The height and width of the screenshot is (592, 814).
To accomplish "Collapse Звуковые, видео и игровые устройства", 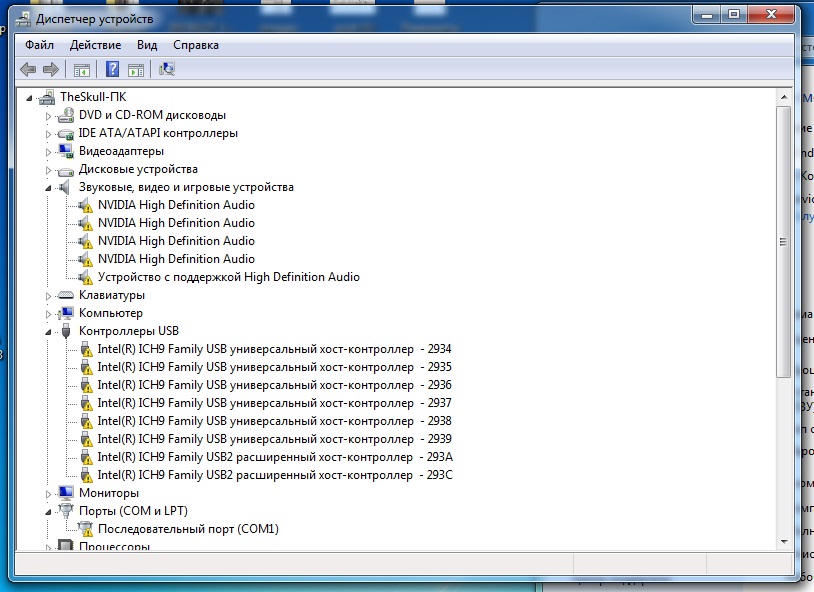I will (x=48, y=188).
